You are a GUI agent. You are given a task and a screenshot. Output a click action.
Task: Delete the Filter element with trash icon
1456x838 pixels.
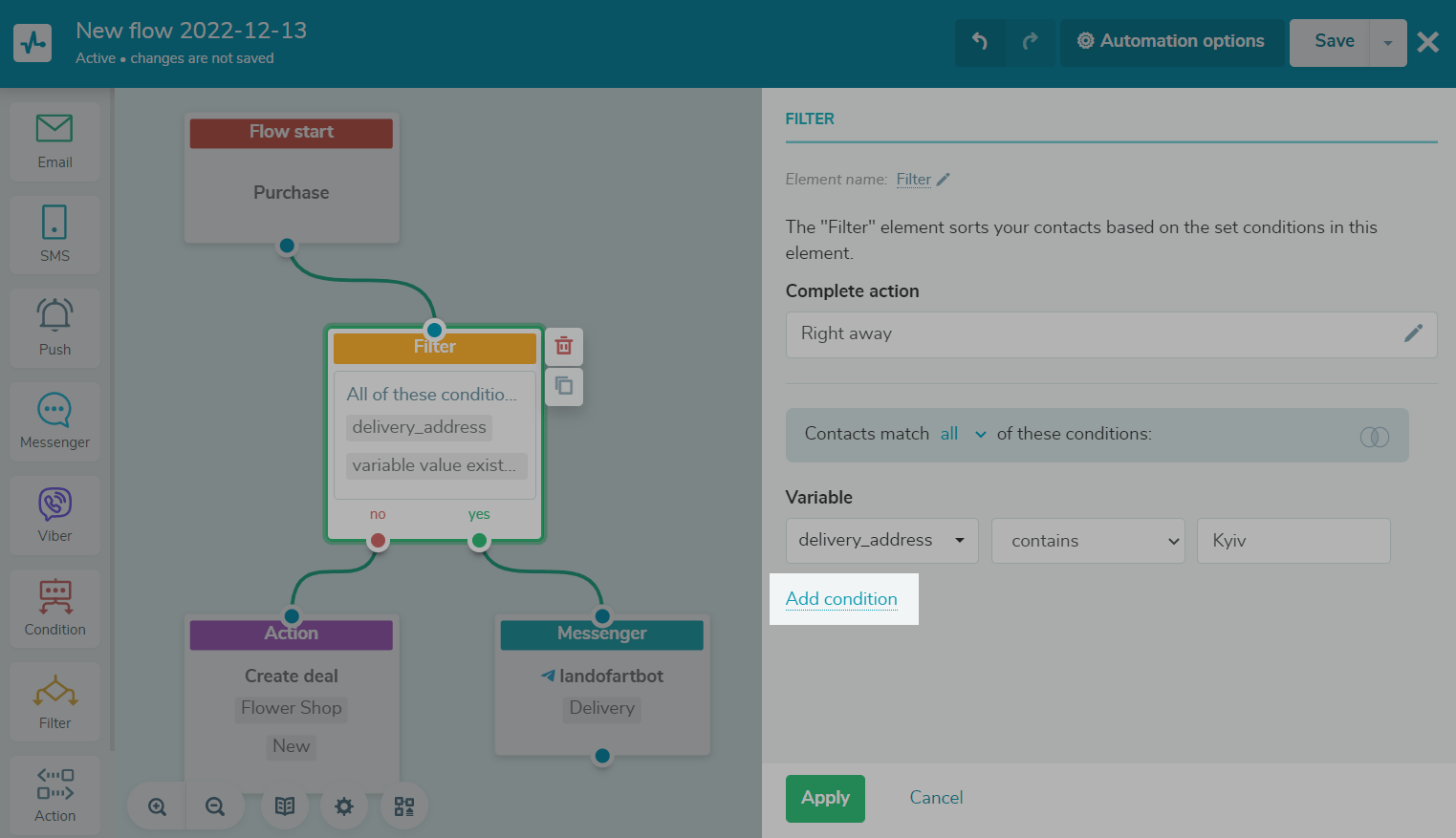pyautogui.click(x=564, y=346)
